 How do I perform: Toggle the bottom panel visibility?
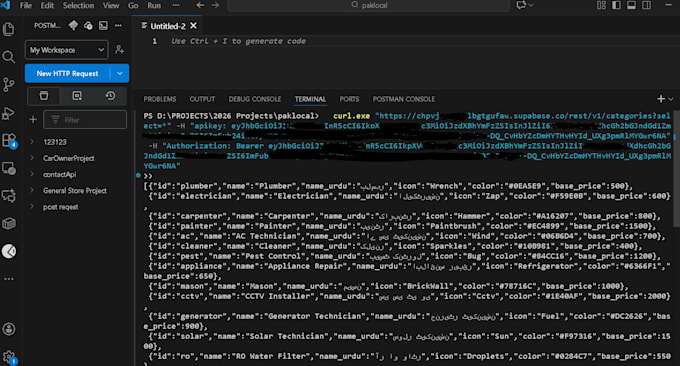pyautogui.click(x=631, y=5)
